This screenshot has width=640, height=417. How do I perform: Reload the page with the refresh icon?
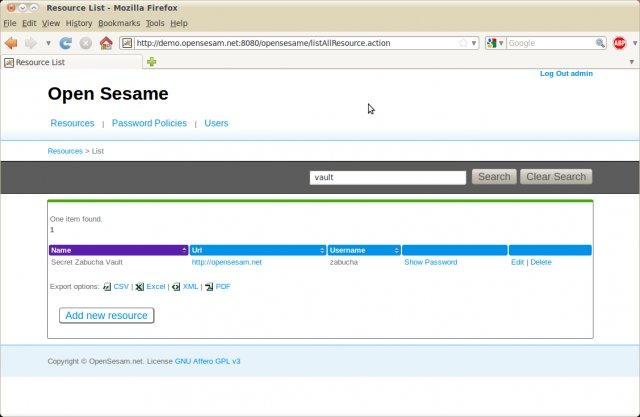coord(66,43)
